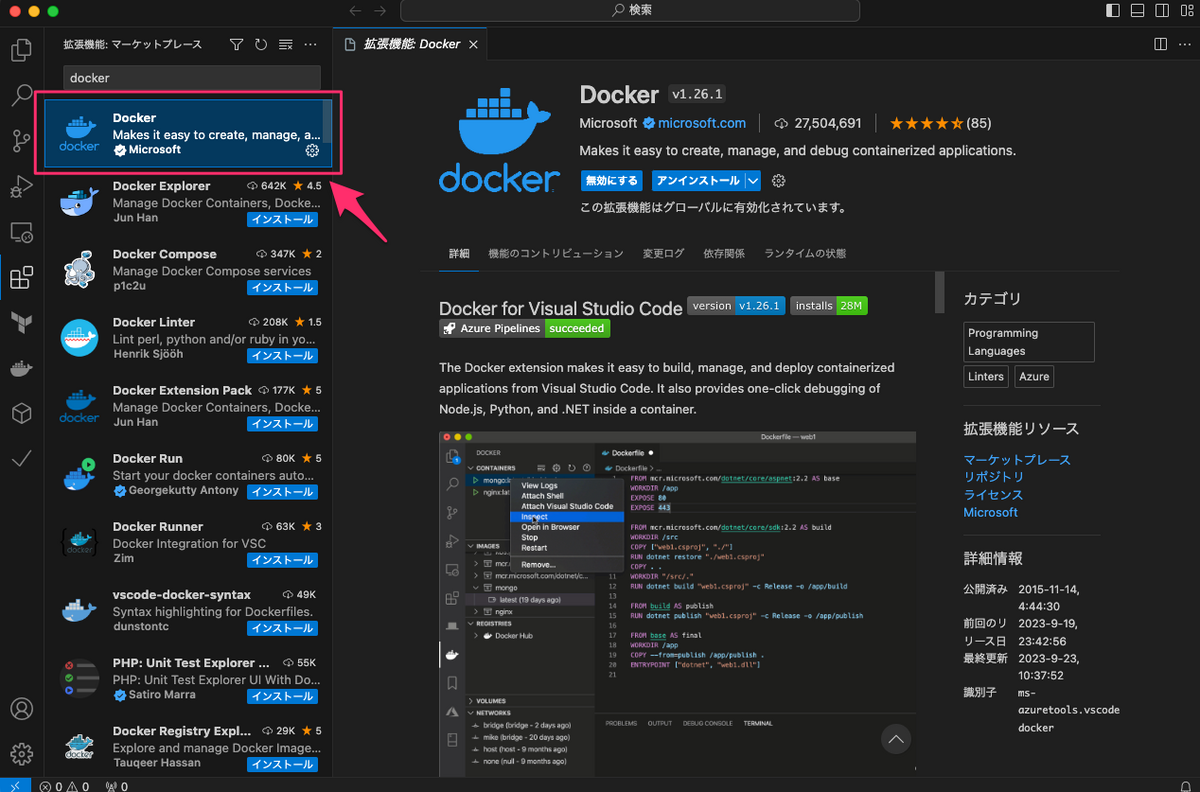
Task: Customize layout icon in title bar
Action: point(1186,10)
